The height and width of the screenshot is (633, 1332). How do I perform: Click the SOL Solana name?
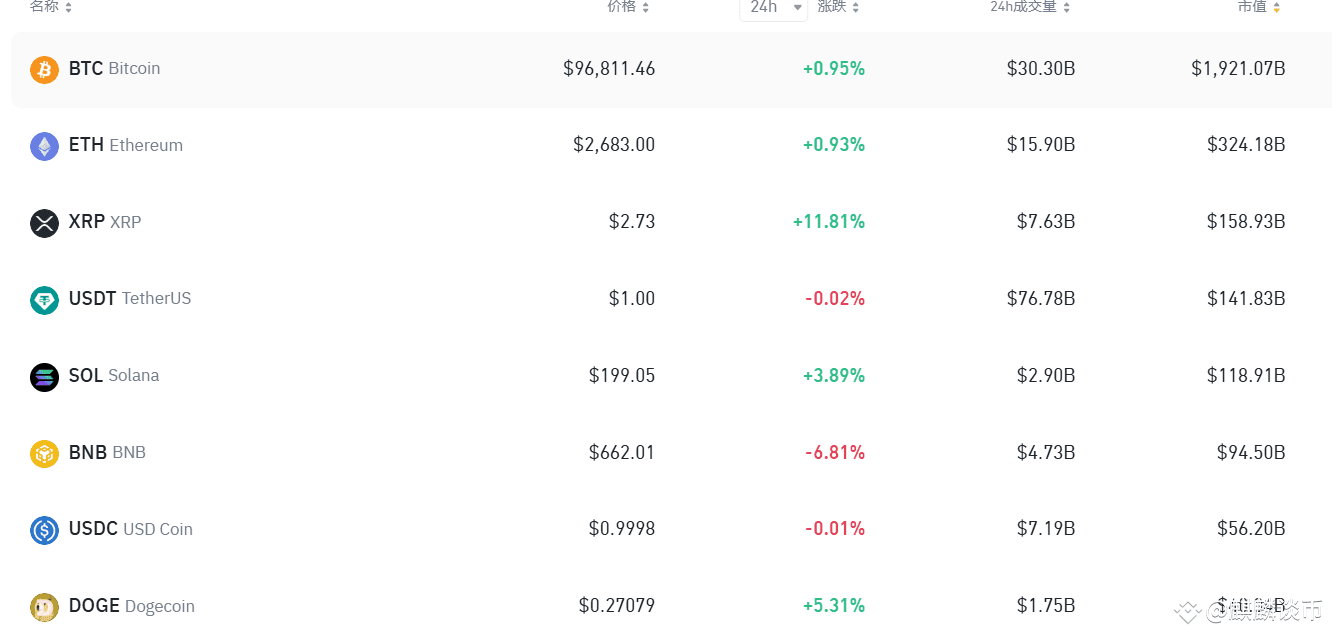[114, 376]
